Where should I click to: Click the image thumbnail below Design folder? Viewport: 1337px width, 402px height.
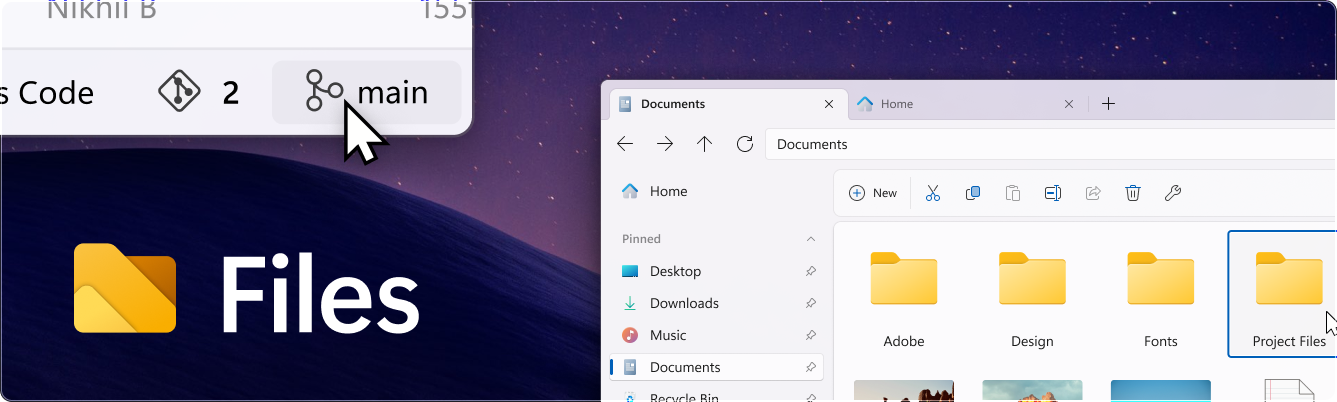(1032, 390)
